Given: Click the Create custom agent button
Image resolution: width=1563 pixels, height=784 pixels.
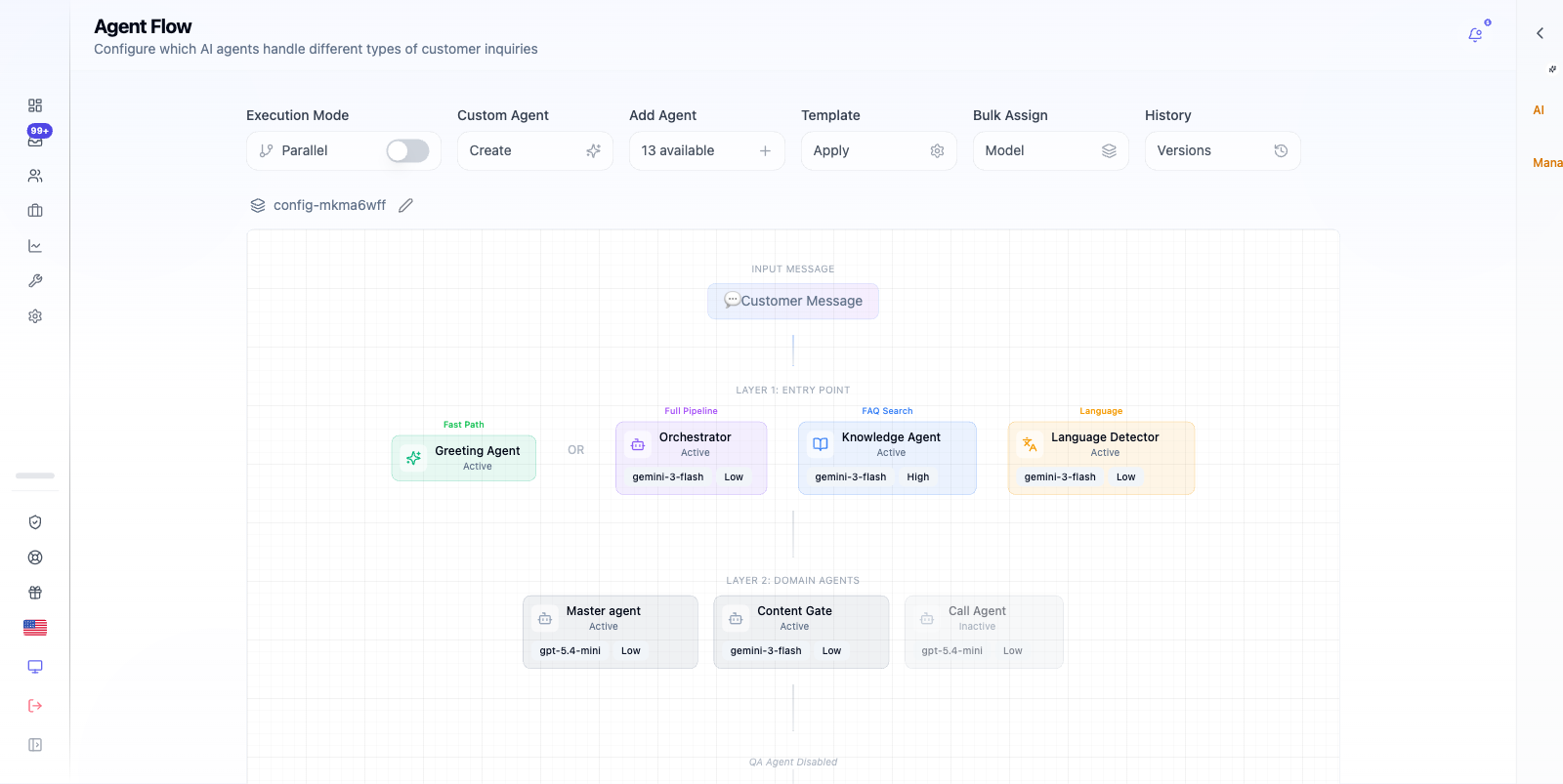Looking at the screenshot, I should coord(535,150).
